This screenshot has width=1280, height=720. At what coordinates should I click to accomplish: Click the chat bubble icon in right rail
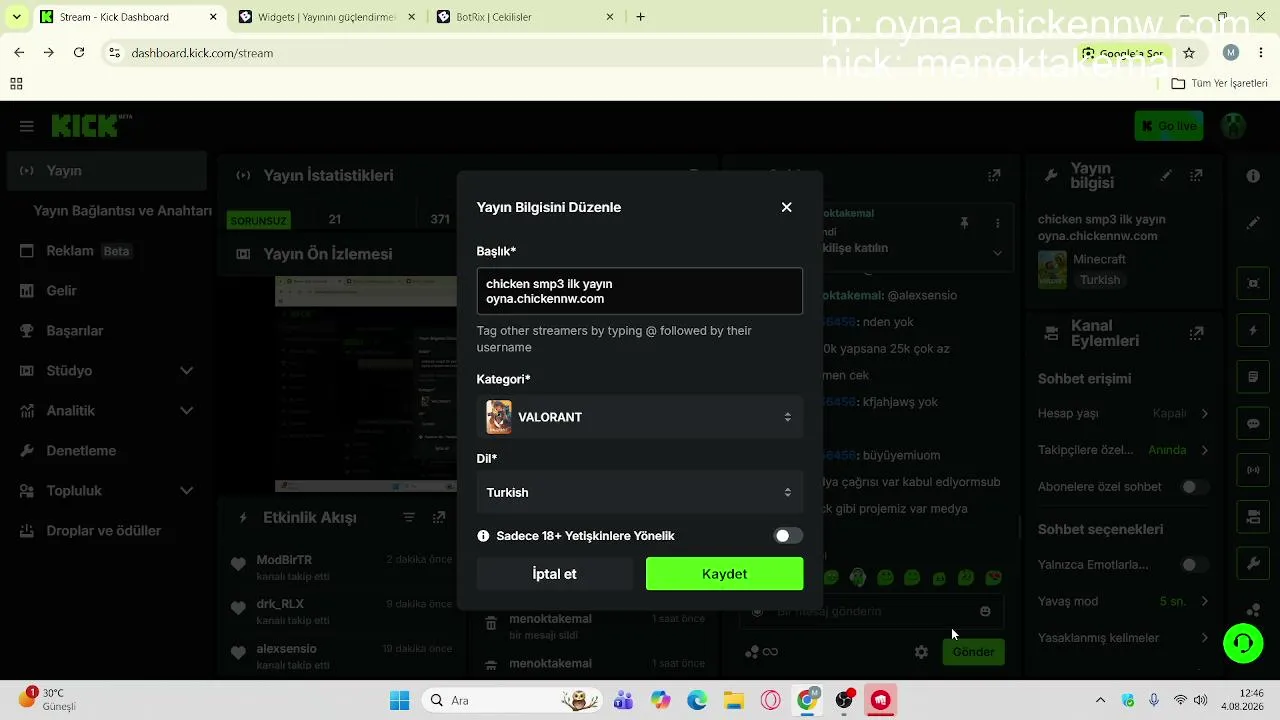1253,424
